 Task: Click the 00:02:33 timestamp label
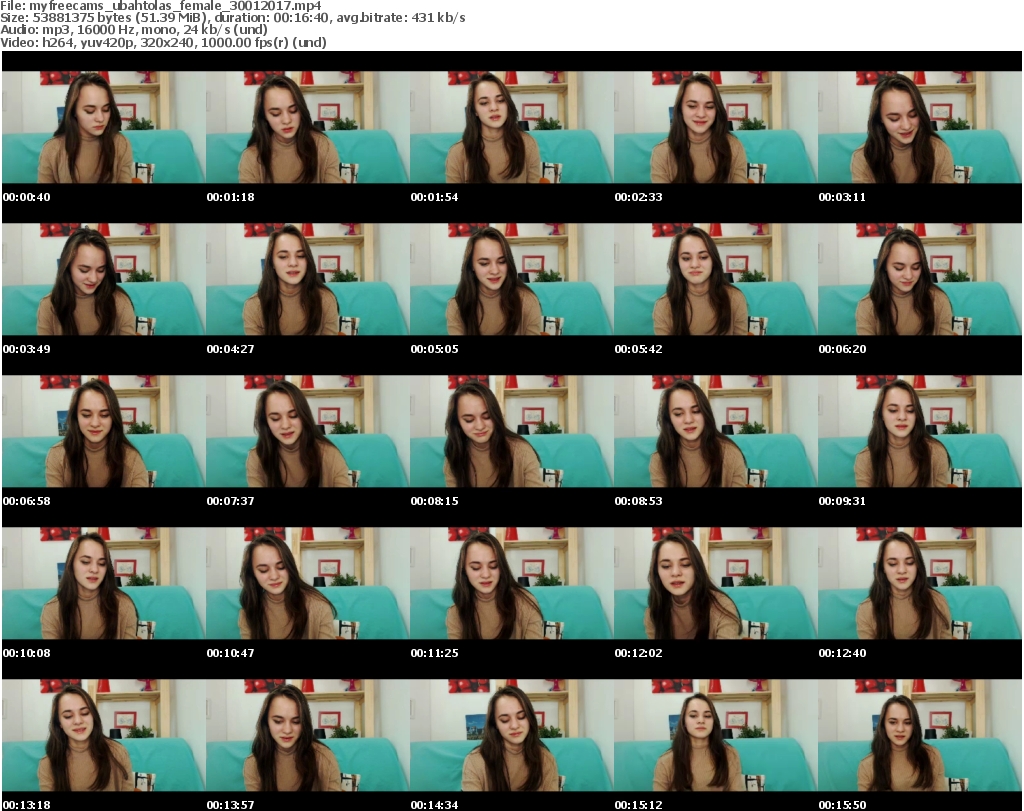point(638,197)
